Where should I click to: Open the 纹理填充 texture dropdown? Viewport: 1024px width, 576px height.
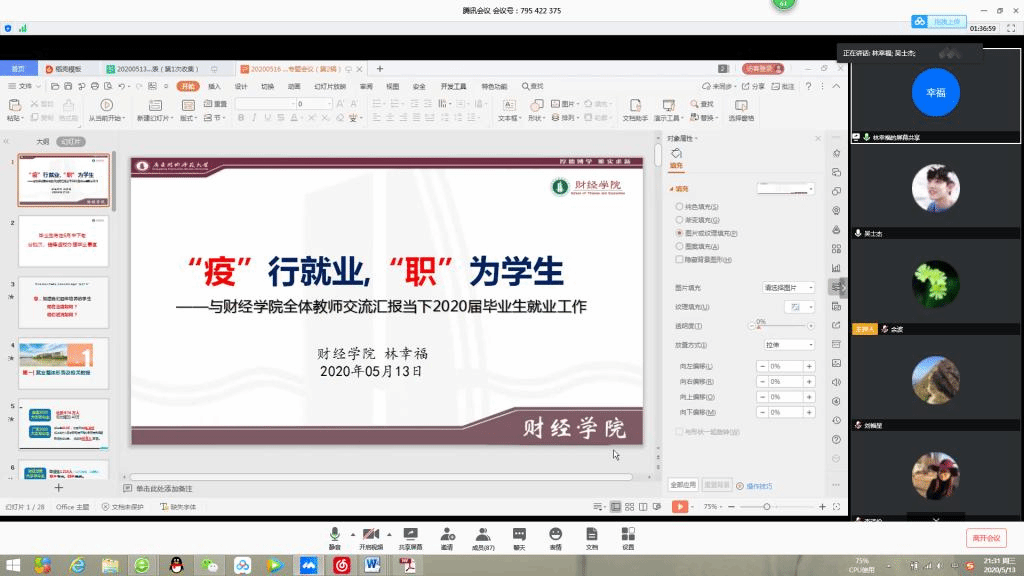click(x=798, y=306)
